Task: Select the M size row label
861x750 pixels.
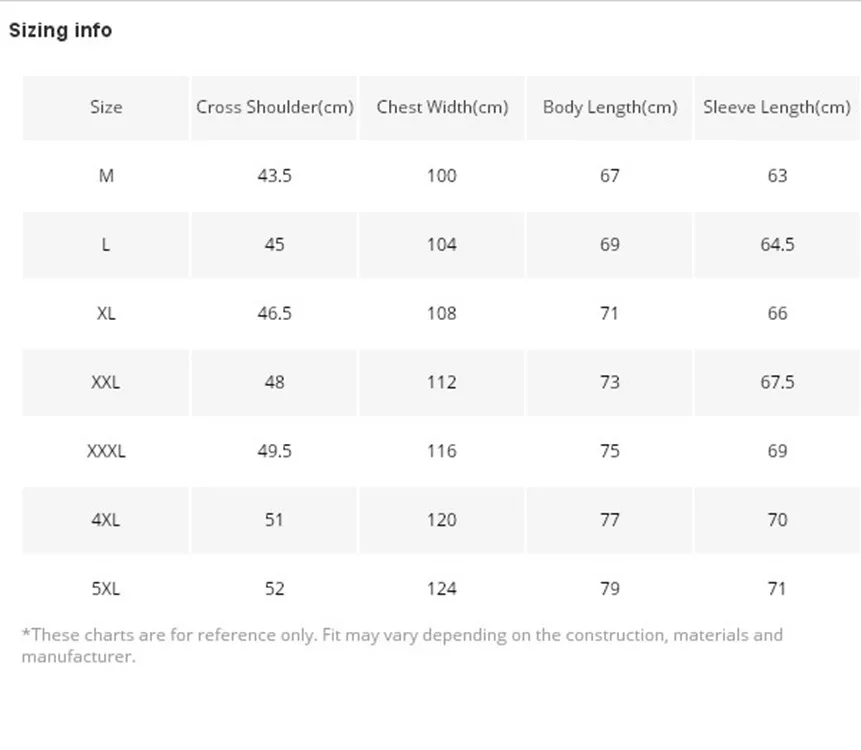Action: click(x=106, y=176)
